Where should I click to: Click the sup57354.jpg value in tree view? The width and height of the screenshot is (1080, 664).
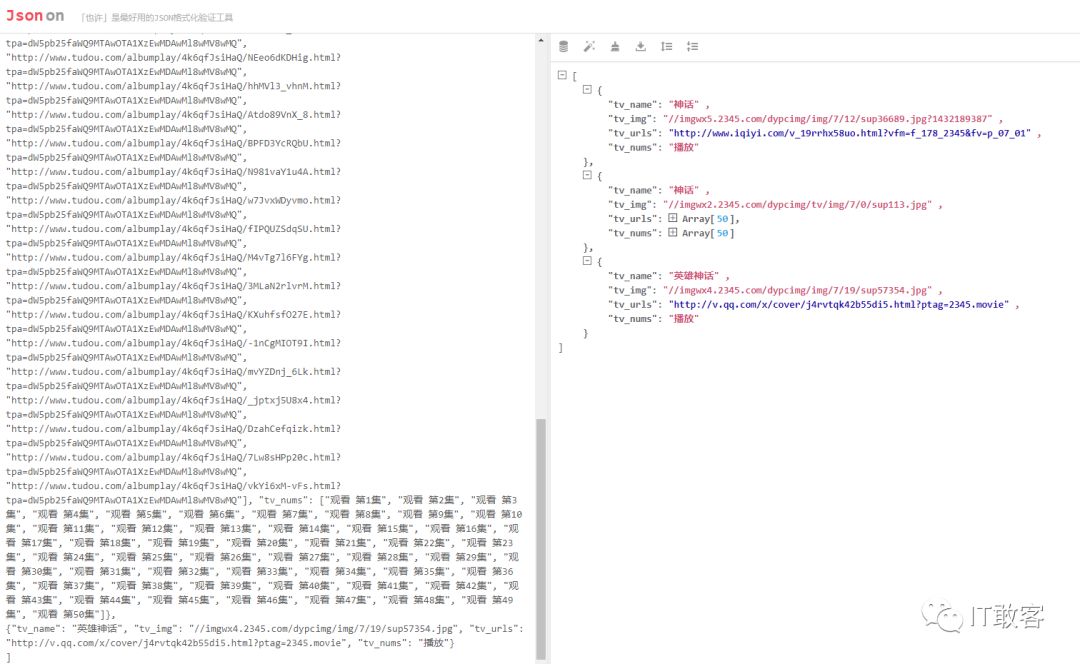798,290
